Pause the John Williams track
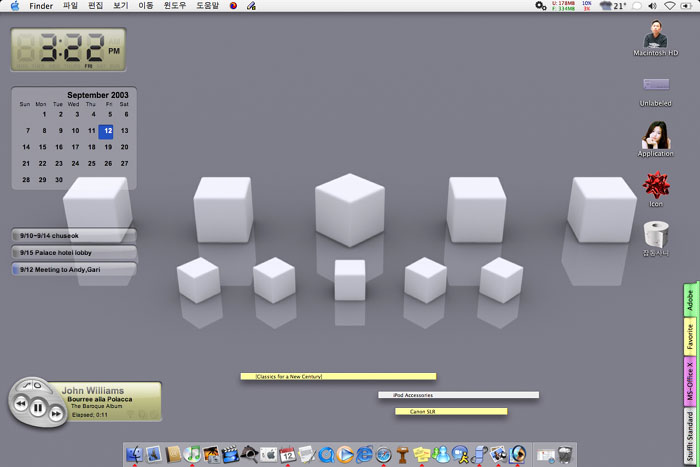 pos(37,407)
